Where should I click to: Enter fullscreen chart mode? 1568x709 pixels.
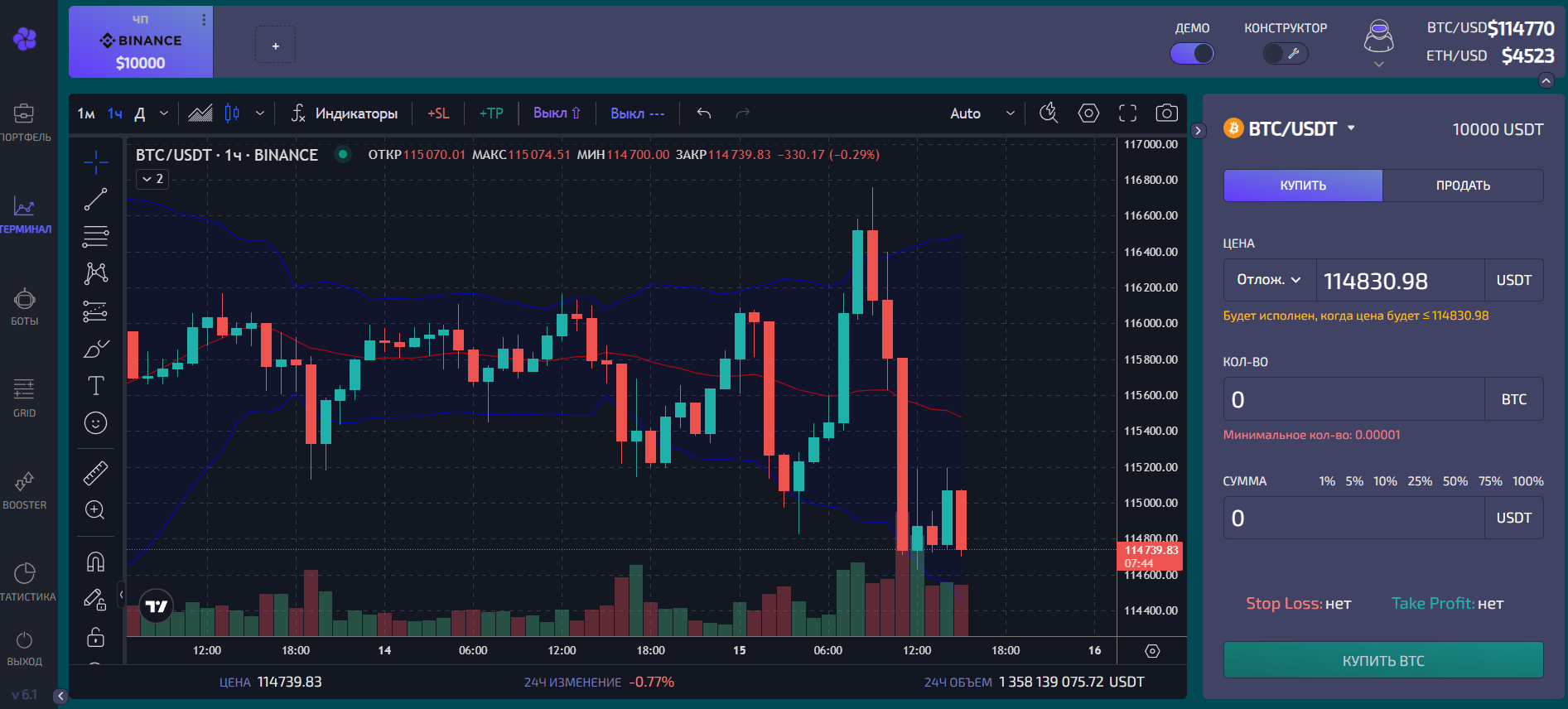[x=1127, y=113]
